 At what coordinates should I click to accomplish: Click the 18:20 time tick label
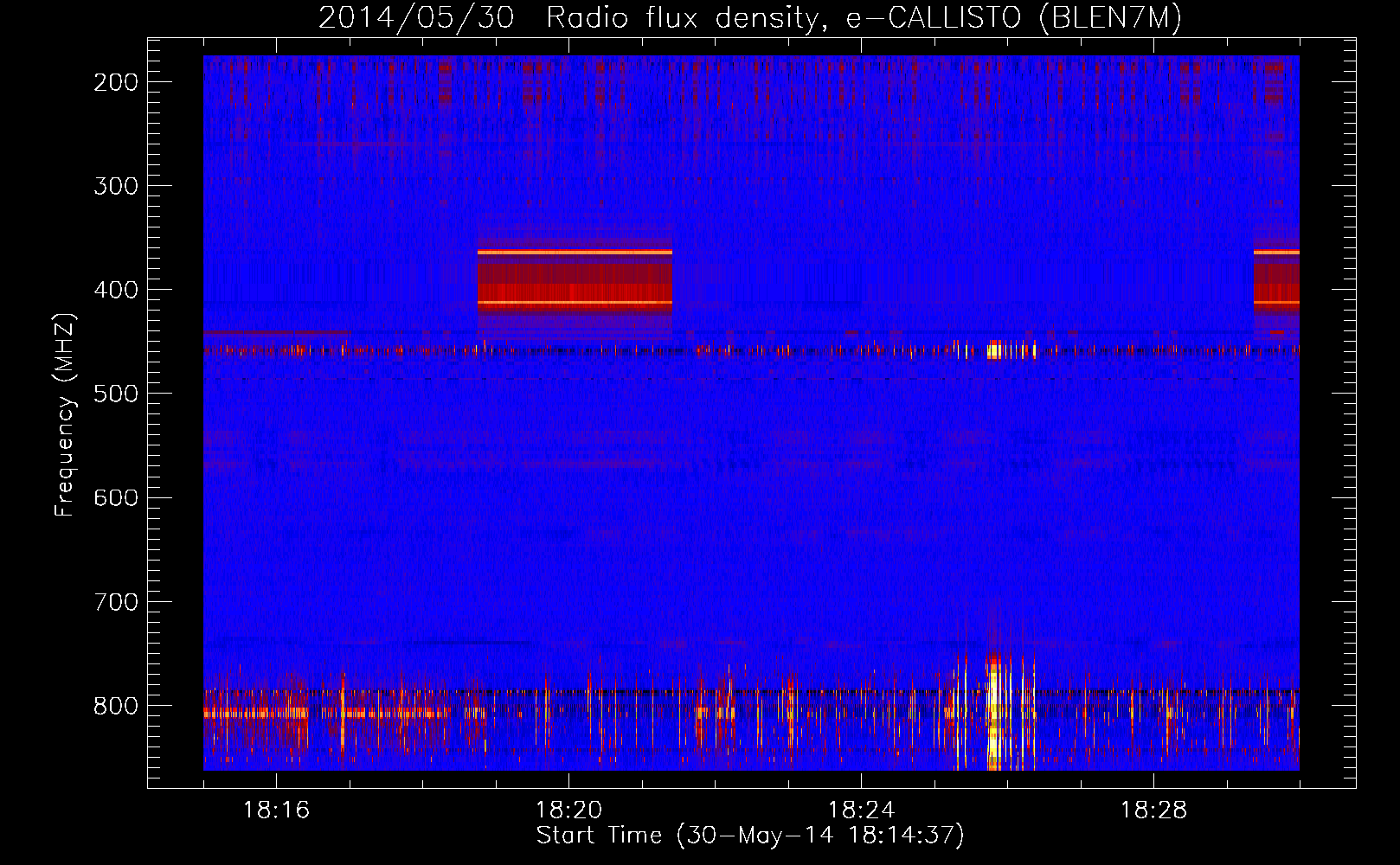point(568,811)
